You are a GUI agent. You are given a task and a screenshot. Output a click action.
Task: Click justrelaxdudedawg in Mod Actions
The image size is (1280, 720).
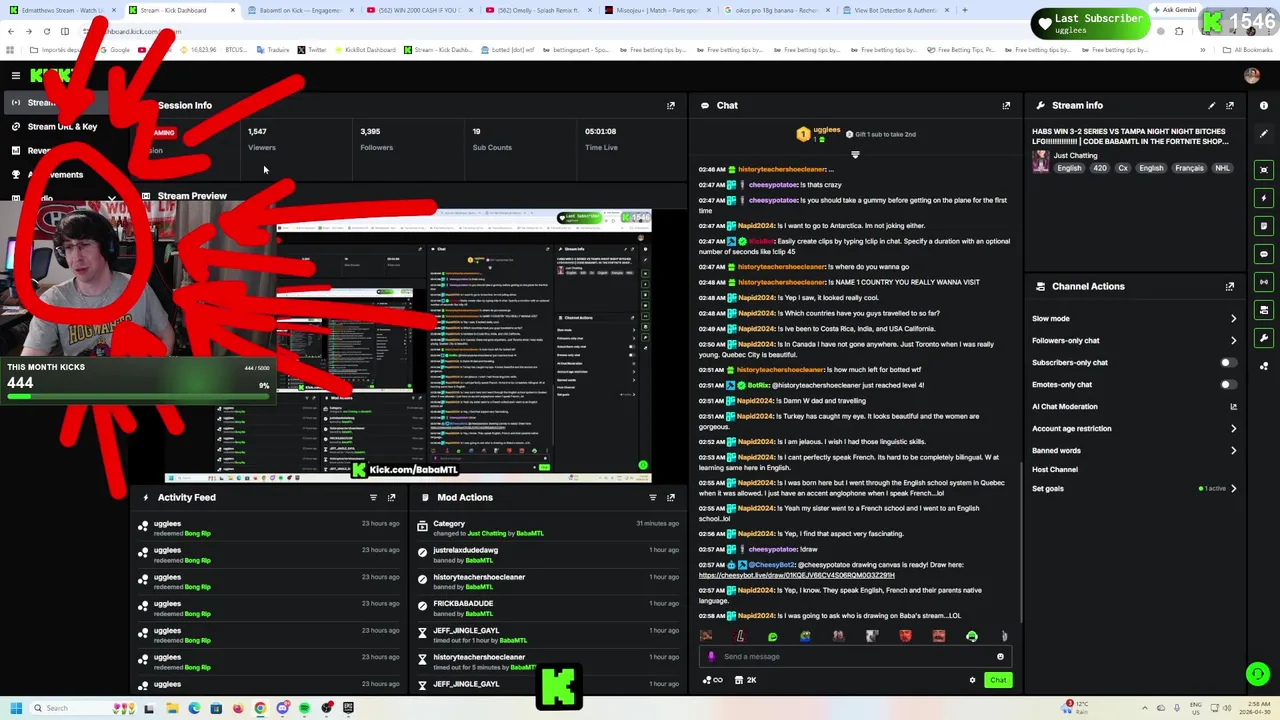point(465,550)
